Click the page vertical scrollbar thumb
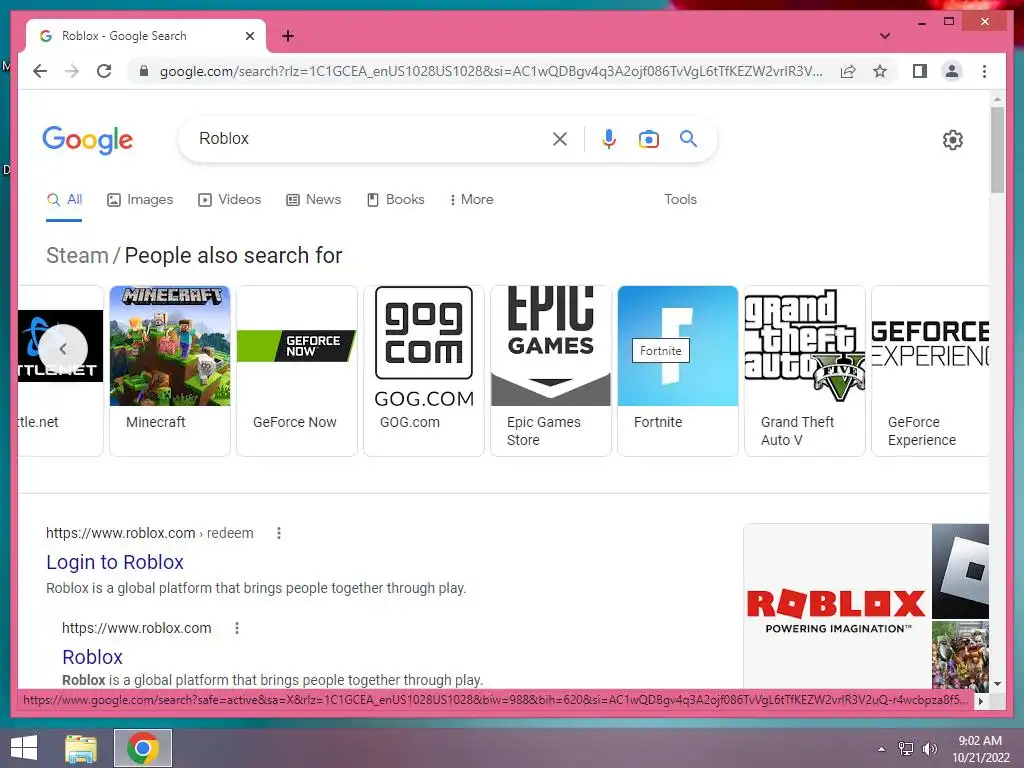The width and height of the screenshot is (1024, 768). click(997, 150)
